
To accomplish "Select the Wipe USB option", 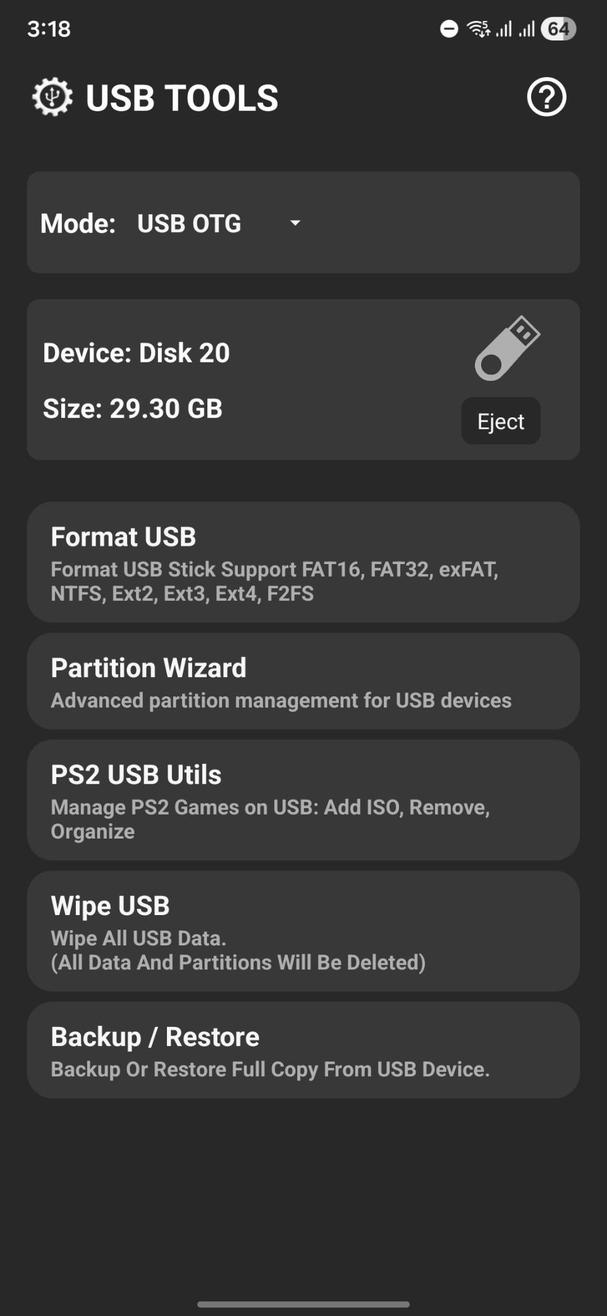I will coord(303,930).
